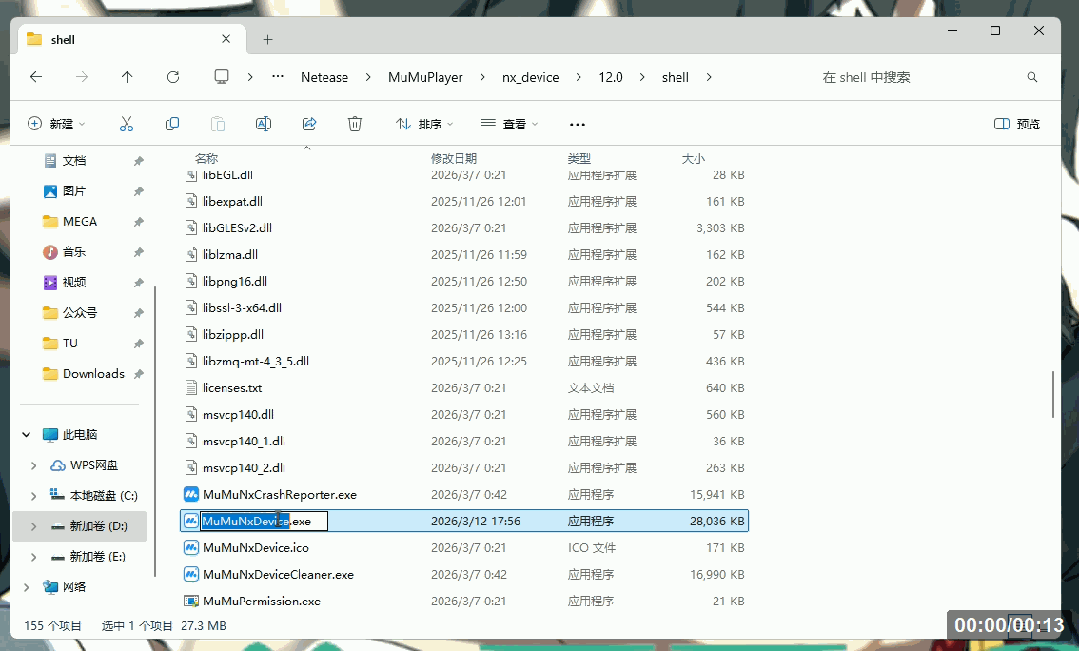
Task: Navigate to Netease in breadcrumb
Action: pos(324,77)
